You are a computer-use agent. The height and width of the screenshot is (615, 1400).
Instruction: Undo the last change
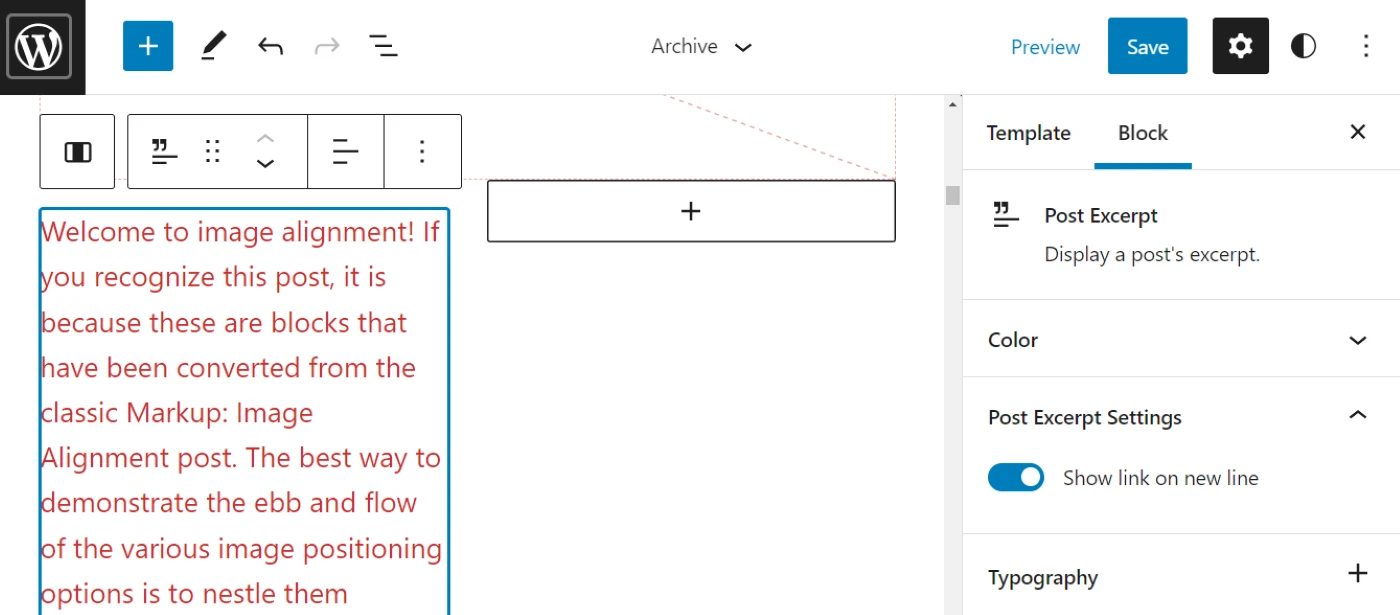[x=270, y=46]
